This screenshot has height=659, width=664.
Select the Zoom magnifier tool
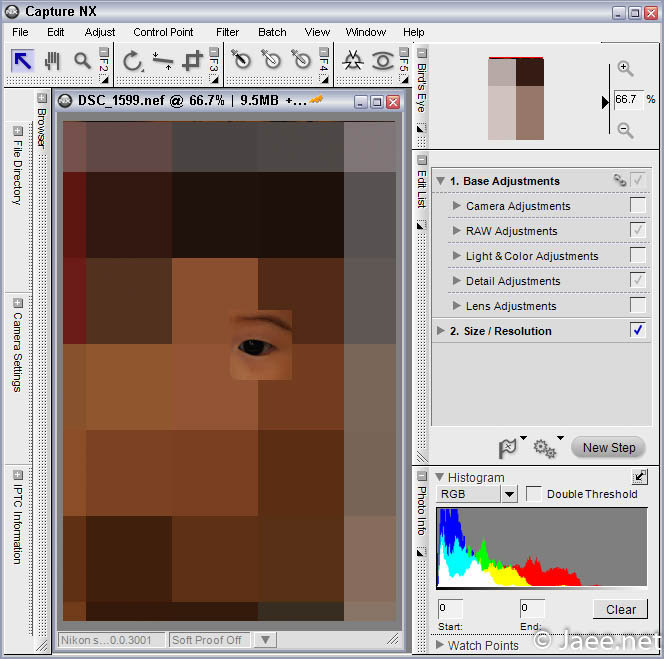(x=82, y=61)
